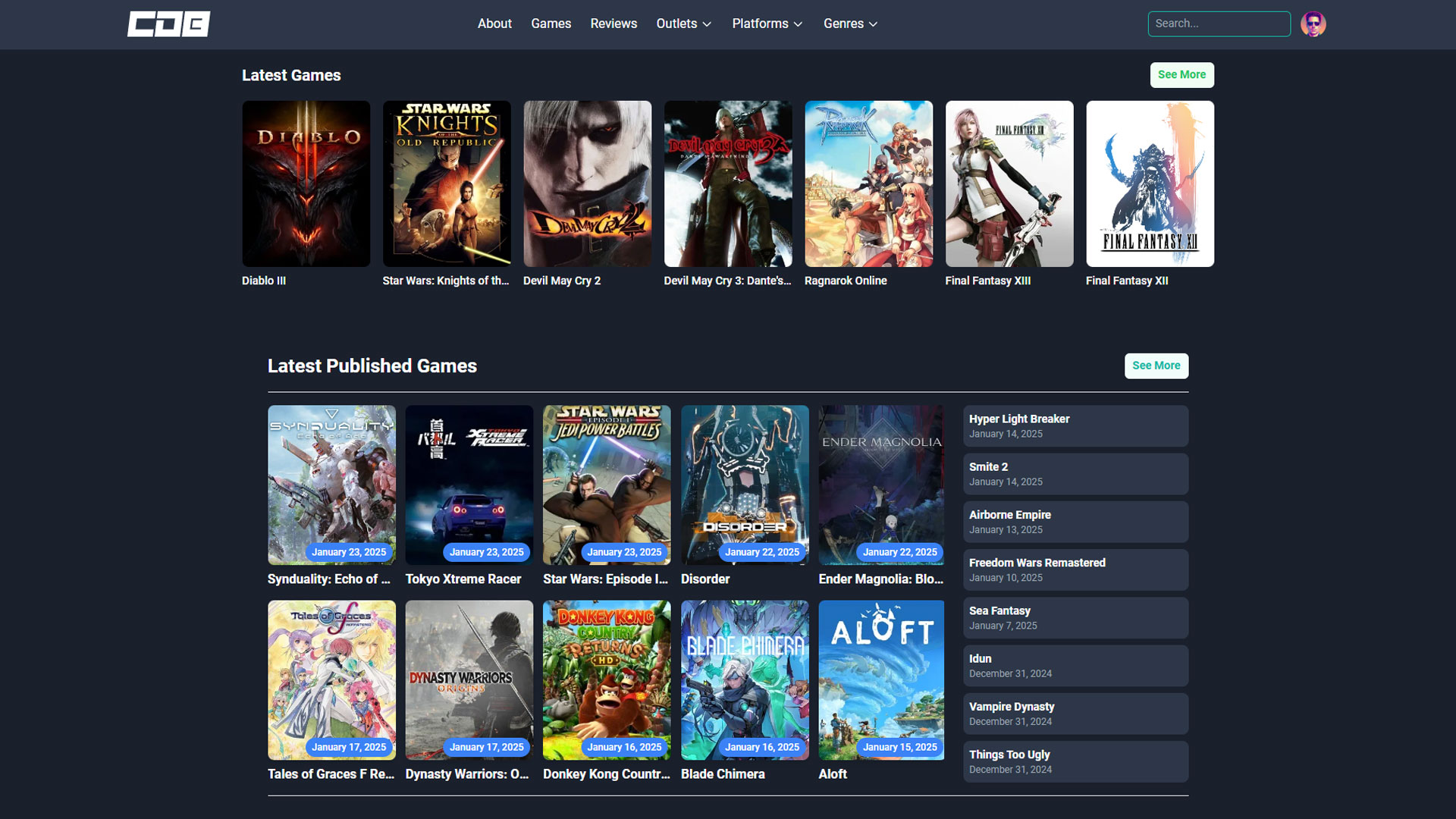Viewport: 1456px width, 819px height.
Task: Click the Diablo III title link
Action: click(x=264, y=281)
